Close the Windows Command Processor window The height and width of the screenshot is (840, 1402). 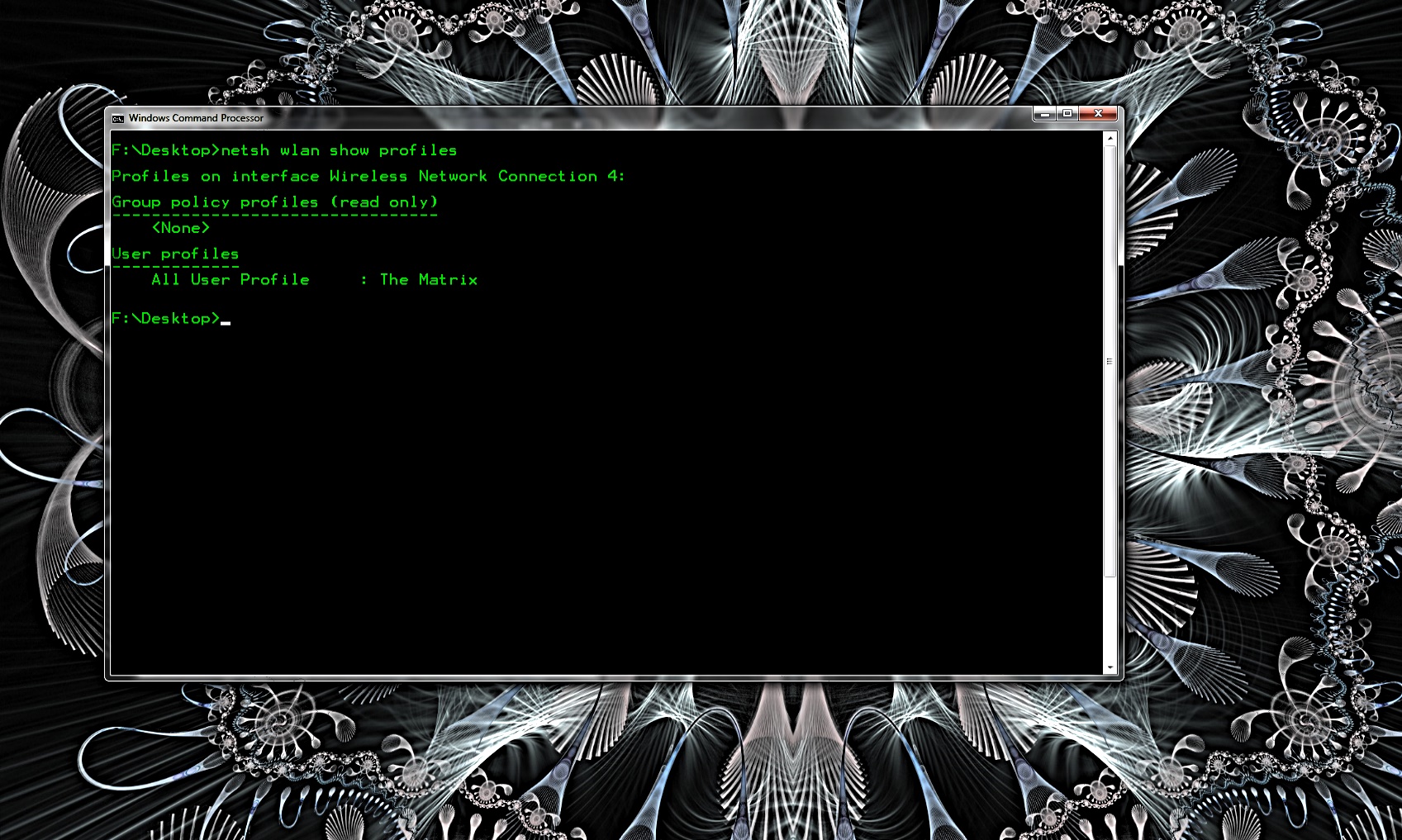(1098, 114)
